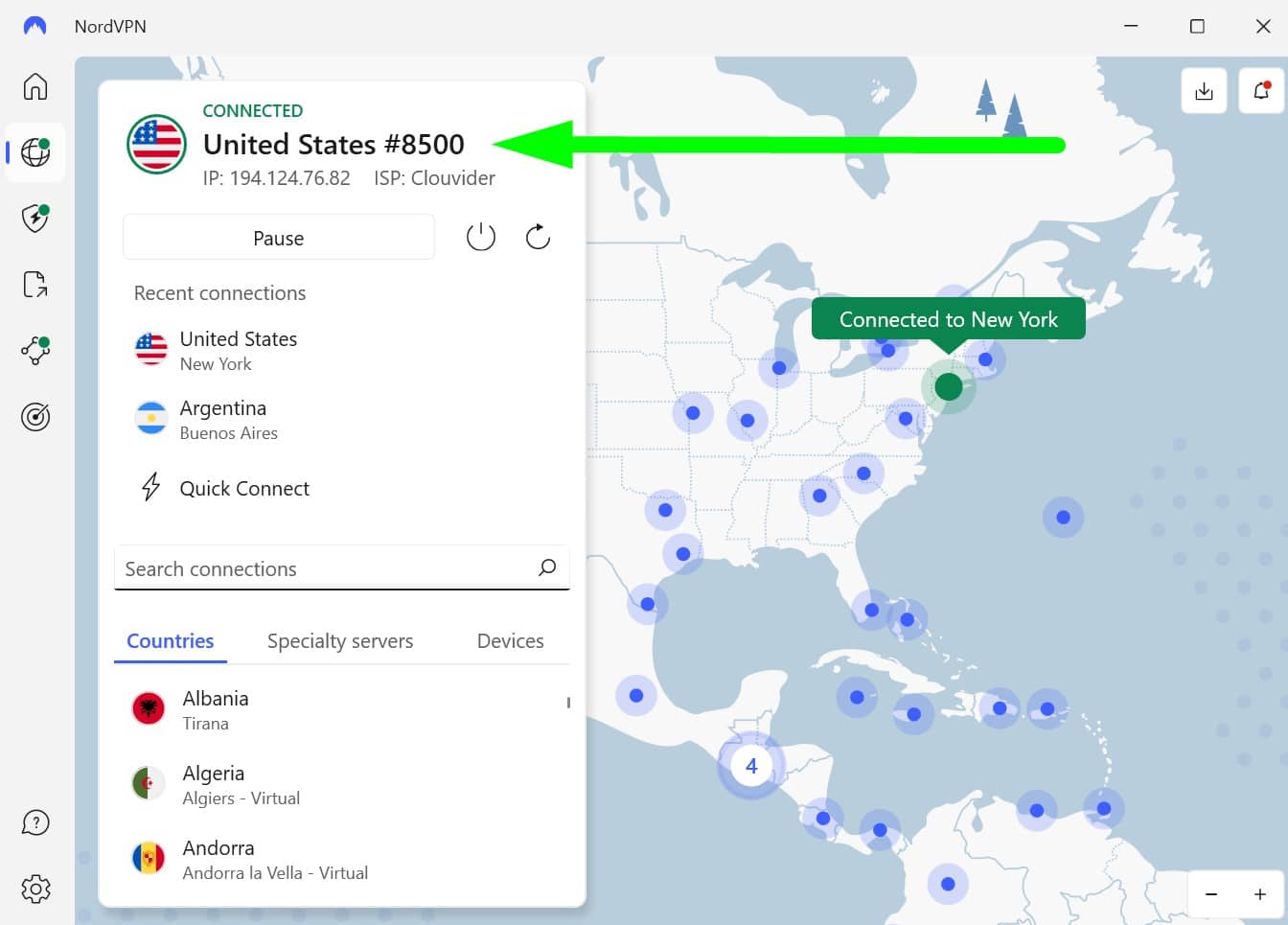The image size is (1288, 925).
Task: Click the Search connections field
Action: pos(342,567)
